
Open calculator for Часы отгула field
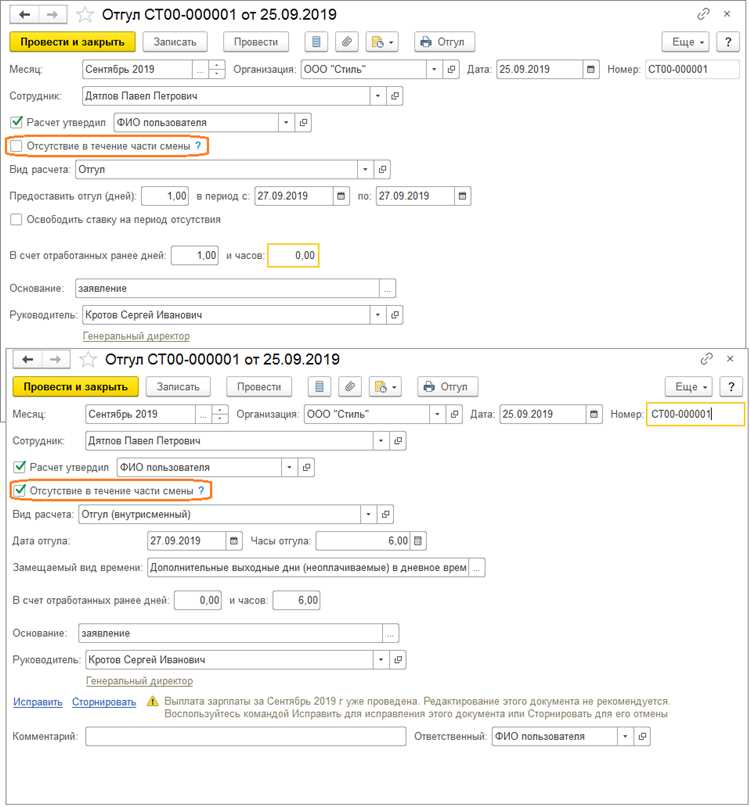point(419,541)
